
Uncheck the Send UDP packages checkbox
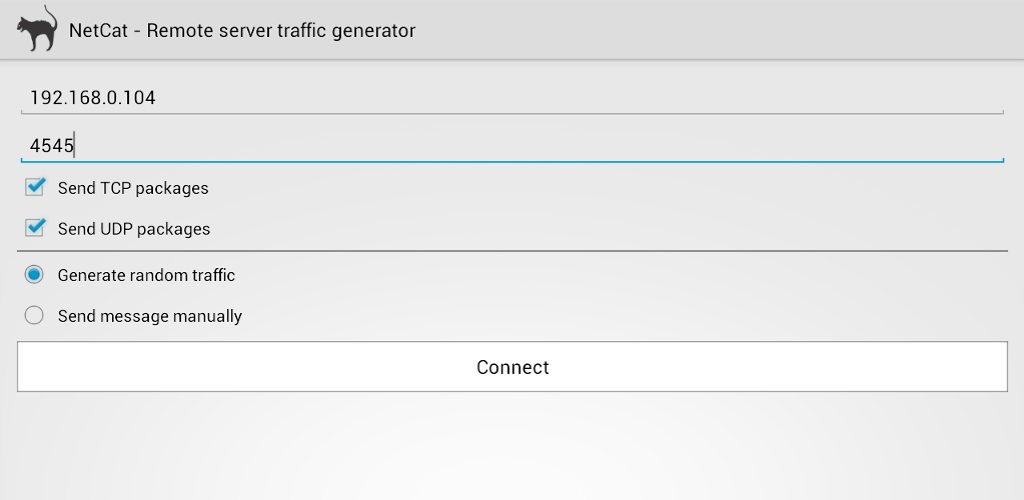click(35, 228)
